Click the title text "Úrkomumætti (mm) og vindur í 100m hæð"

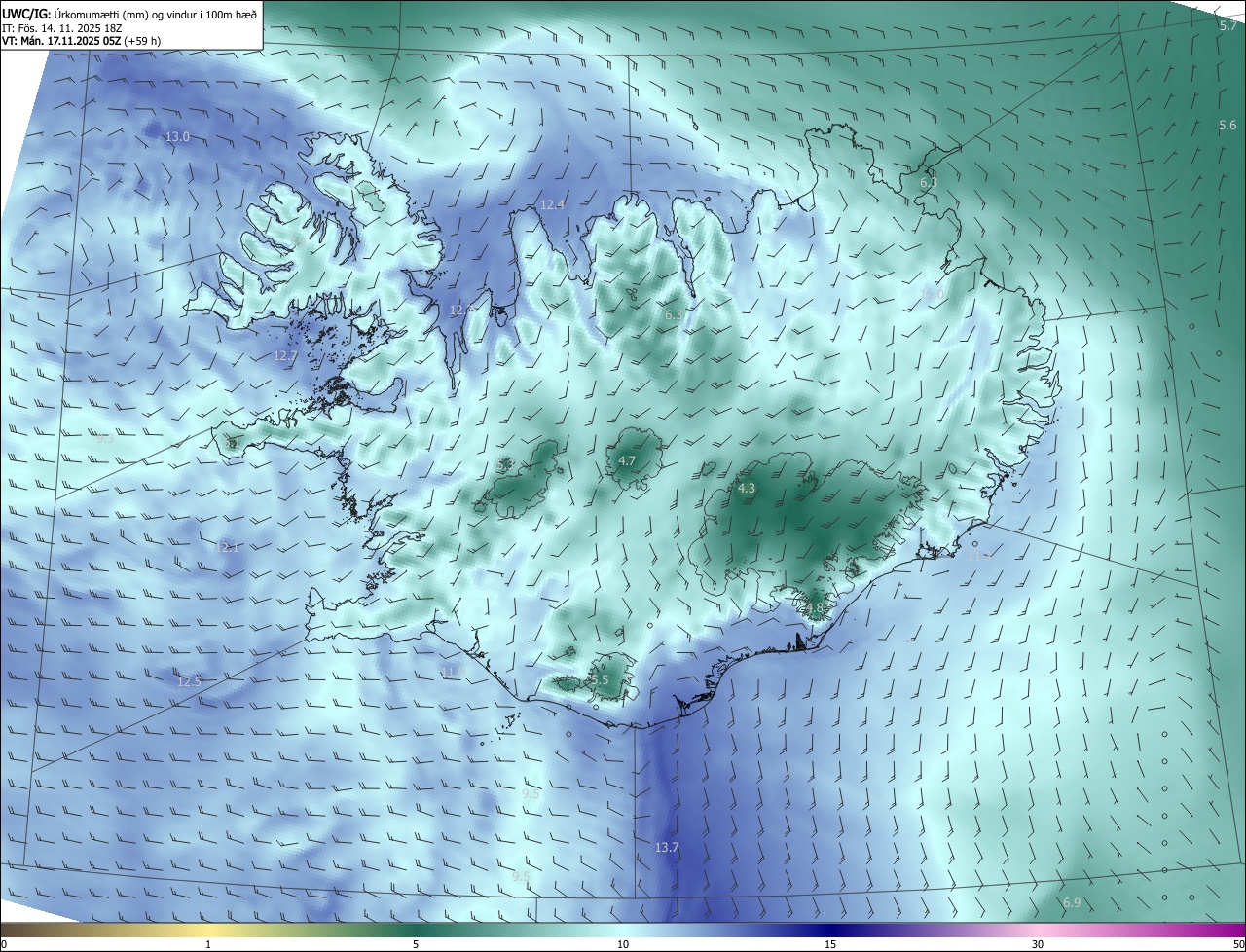(x=155, y=15)
